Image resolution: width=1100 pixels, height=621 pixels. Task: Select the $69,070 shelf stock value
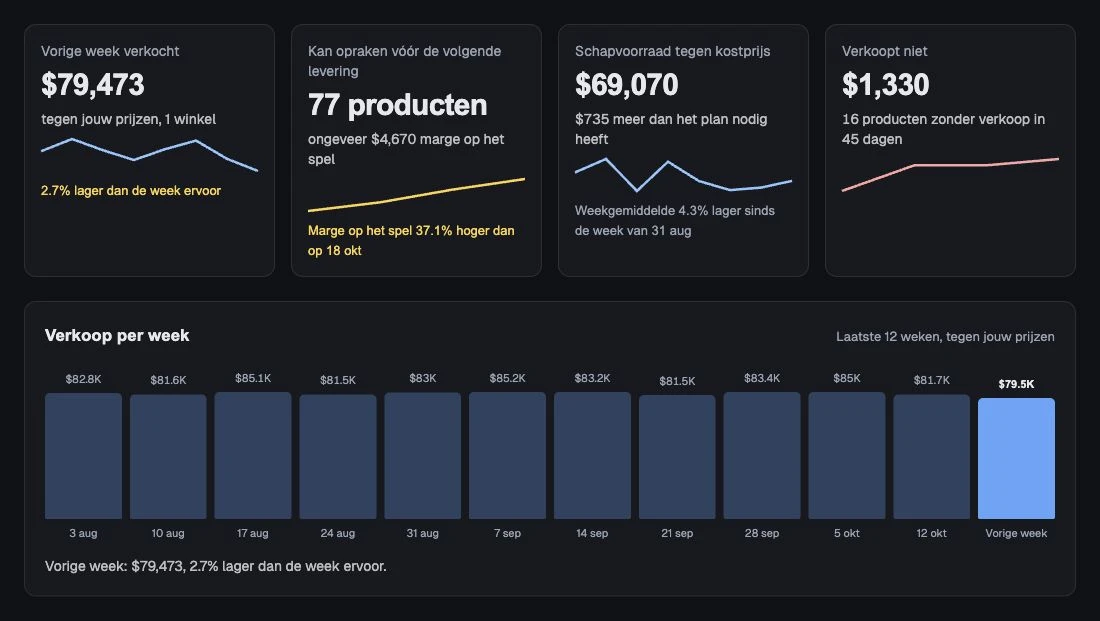pos(626,85)
